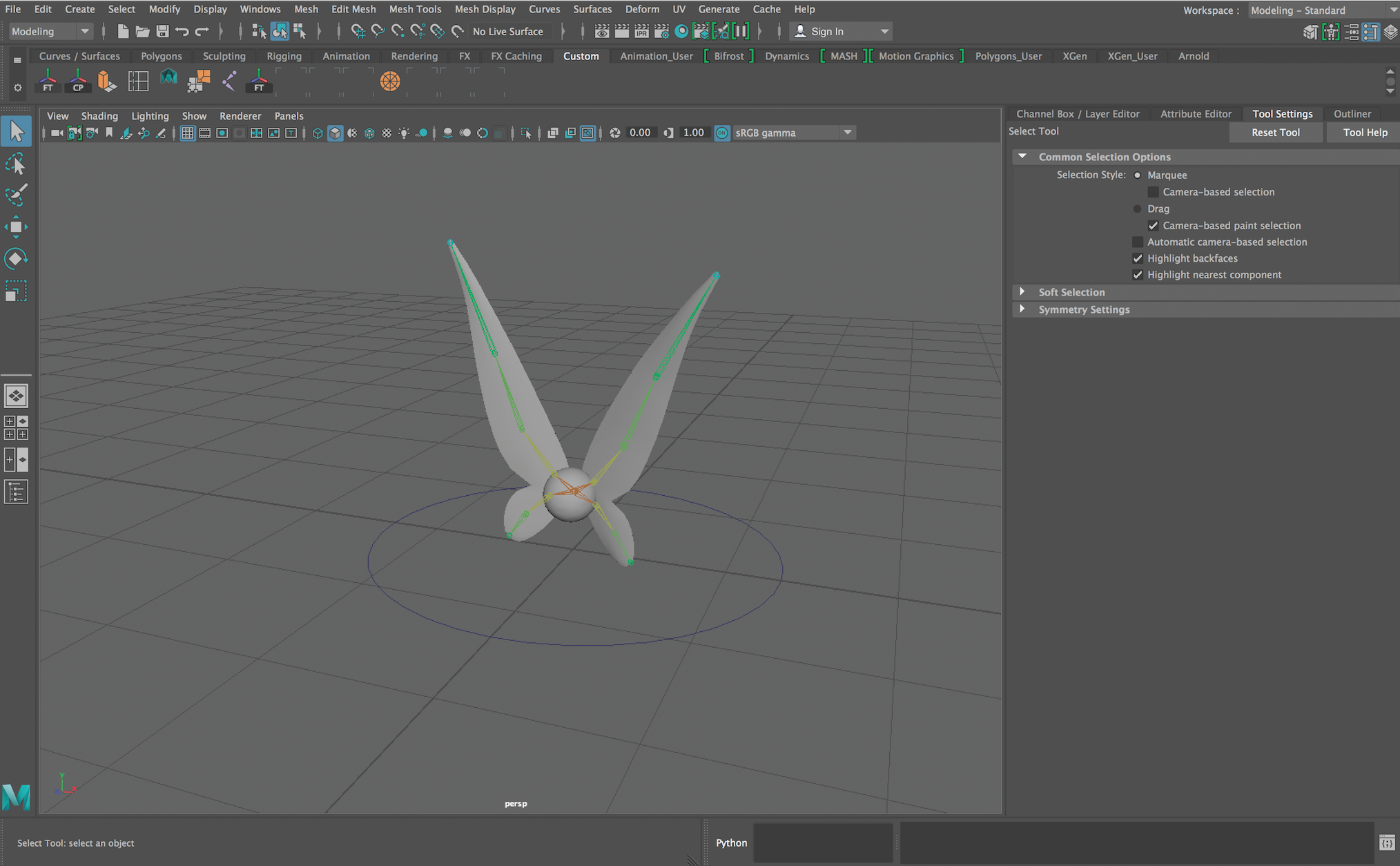The image size is (1400, 866).
Task: Click the shelf scroll up arrow
Action: [x=1390, y=71]
